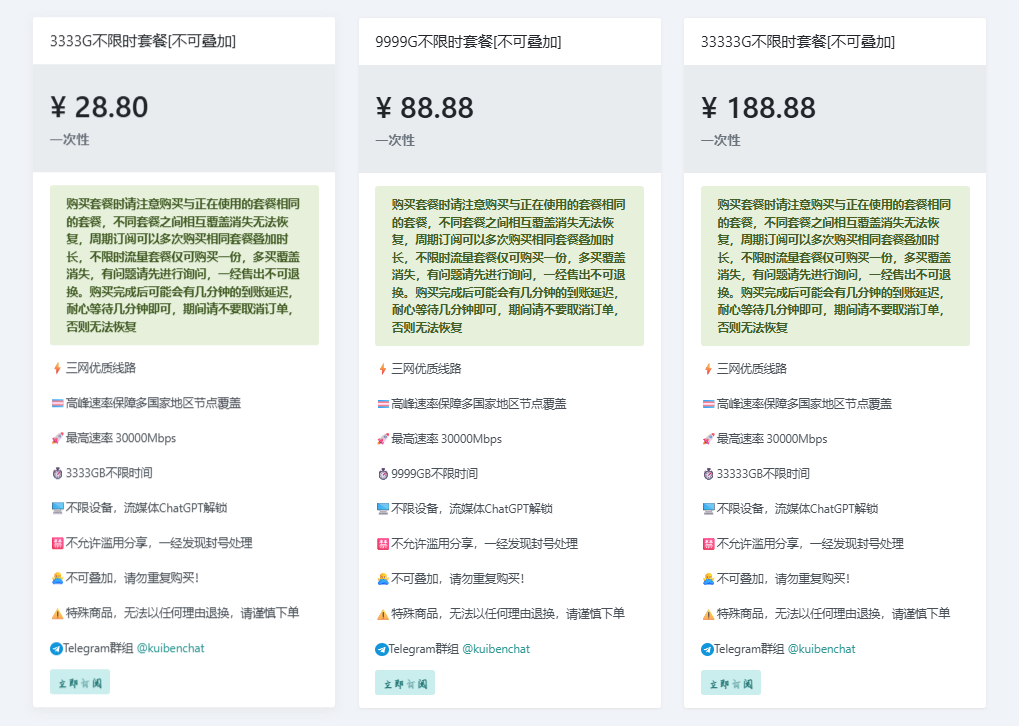The width and height of the screenshot is (1019, 726).
Task: Subscribe to the 33333G plan
Action: pyautogui.click(x=730, y=683)
